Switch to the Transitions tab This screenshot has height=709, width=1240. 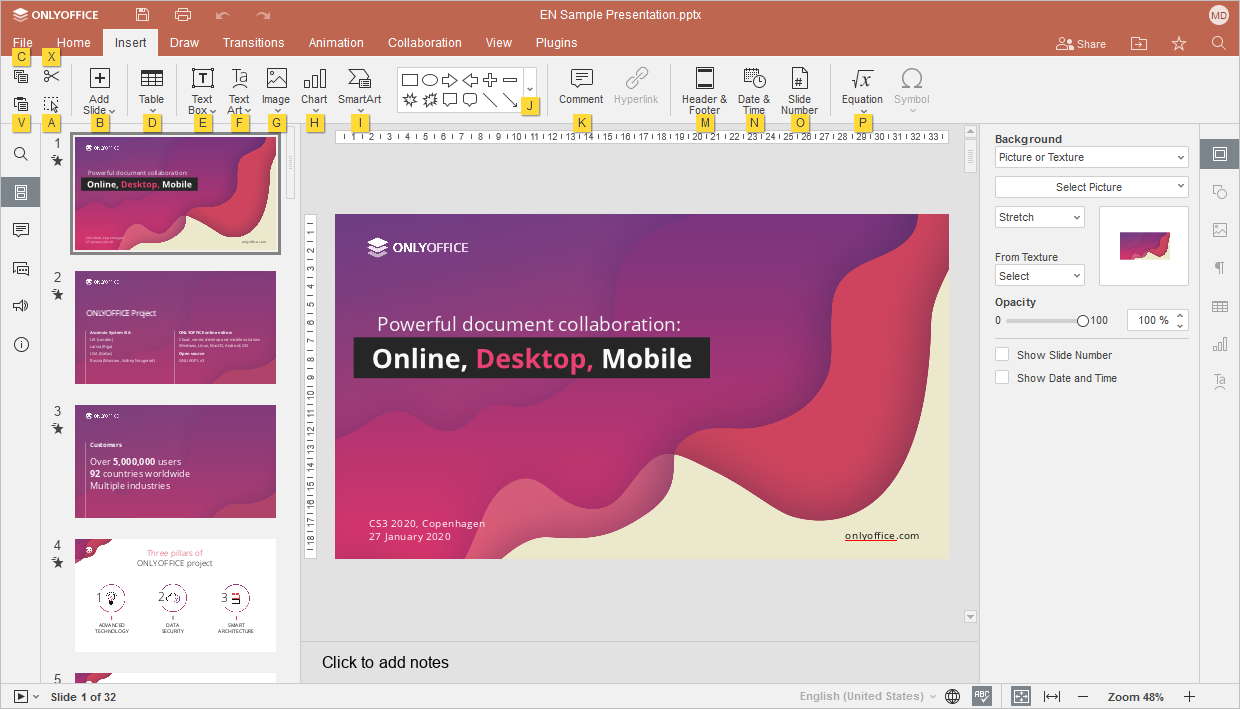[253, 43]
